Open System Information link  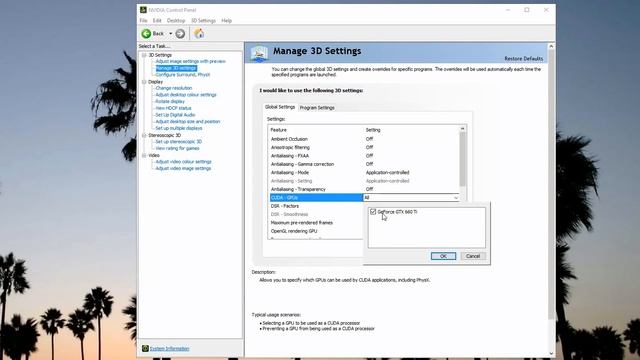point(169,349)
